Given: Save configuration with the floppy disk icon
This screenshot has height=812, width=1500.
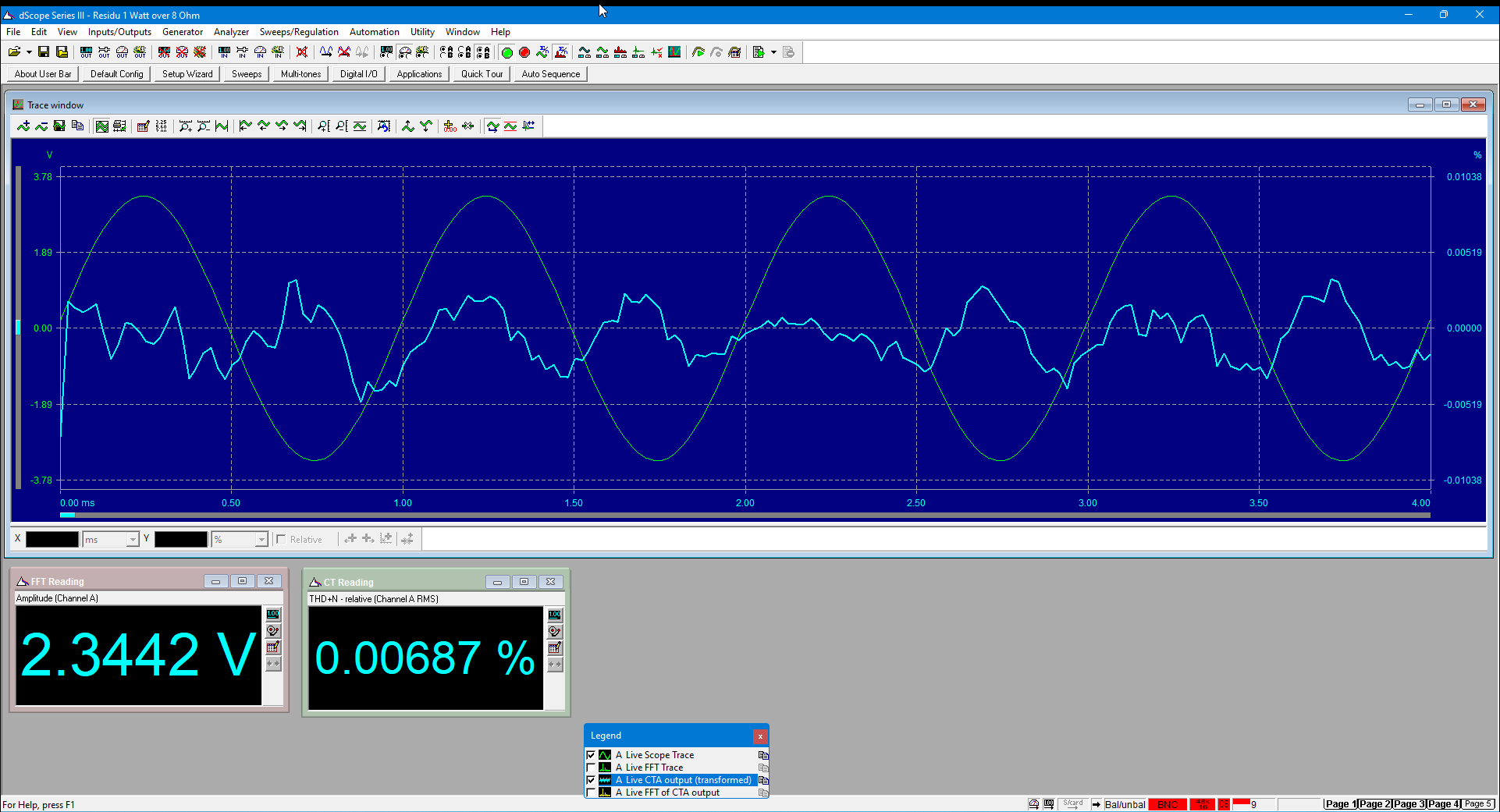Looking at the screenshot, I should click(44, 52).
